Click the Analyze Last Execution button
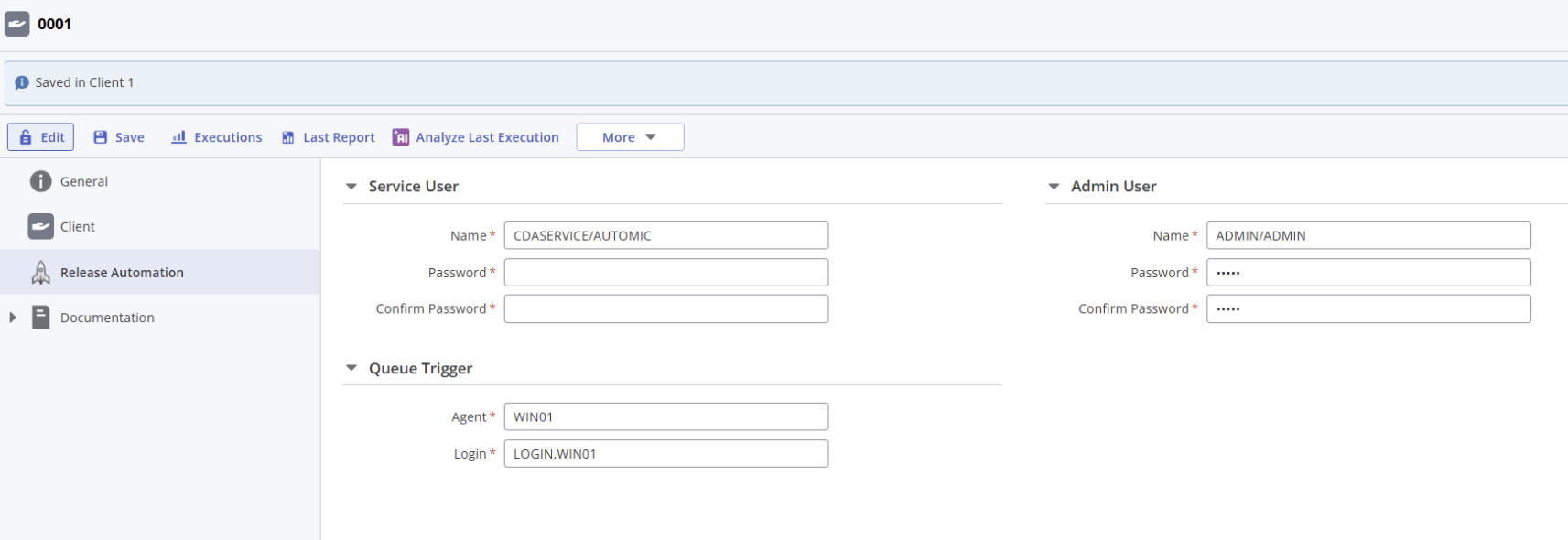 click(x=476, y=137)
